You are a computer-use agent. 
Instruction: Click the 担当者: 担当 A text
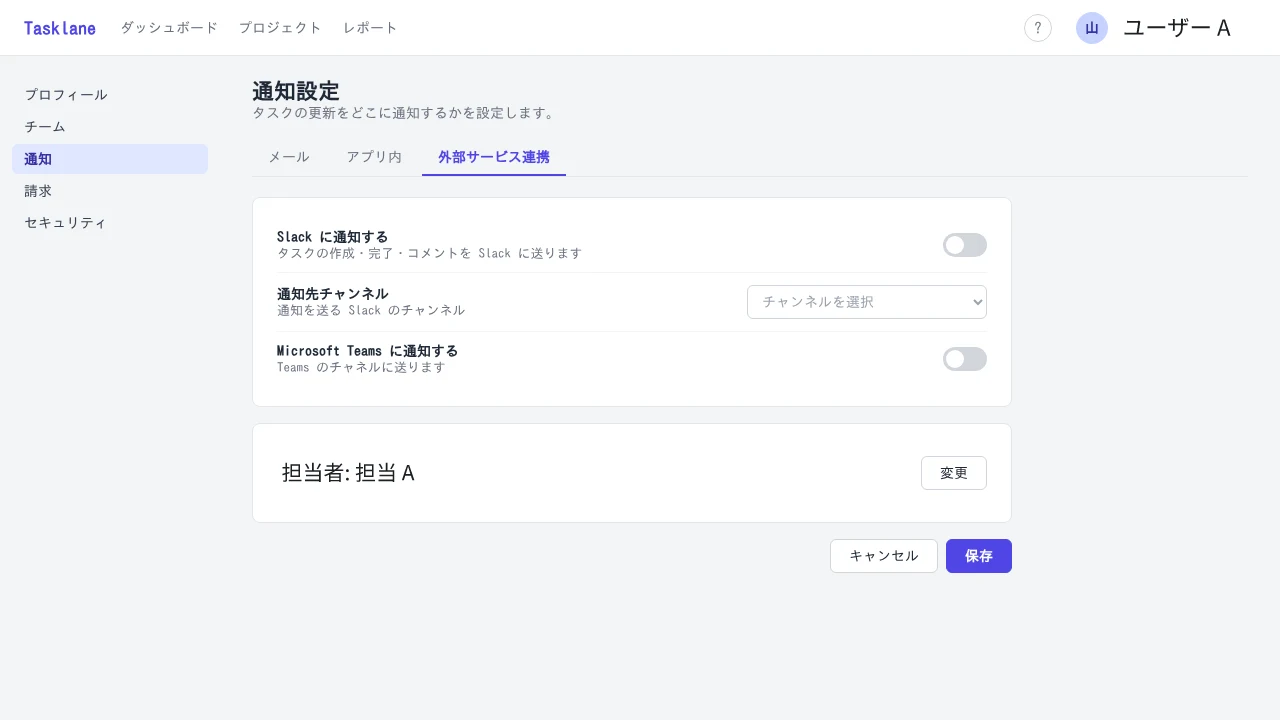[x=348, y=473]
